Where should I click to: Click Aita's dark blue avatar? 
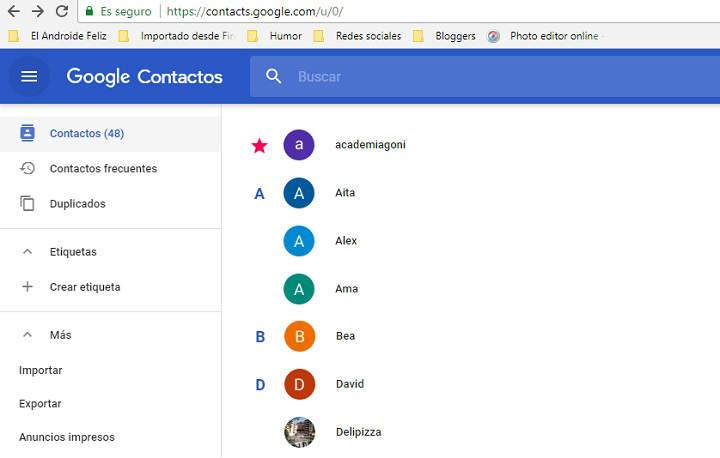pos(299,193)
